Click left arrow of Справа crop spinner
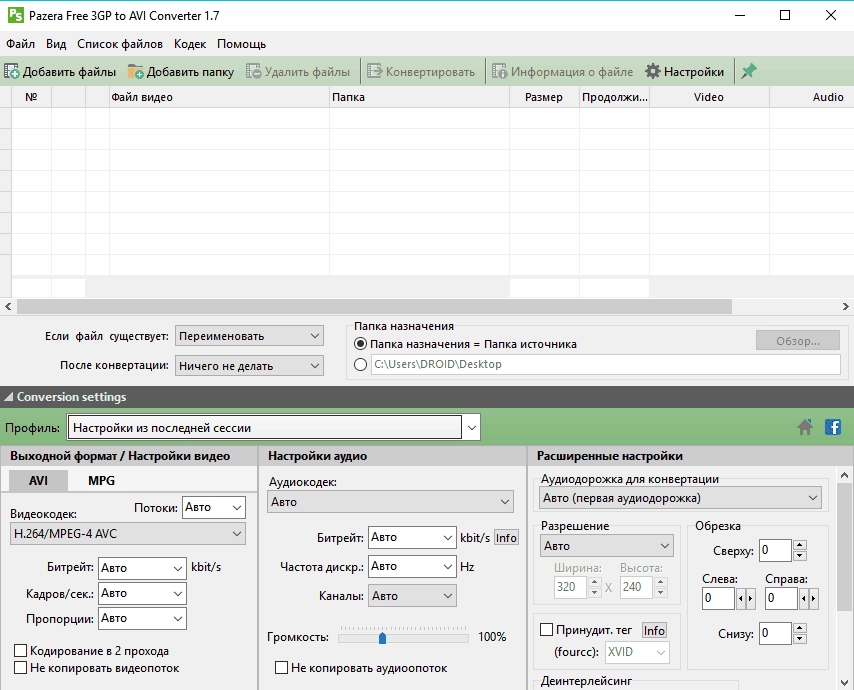 (x=804, y=599)
